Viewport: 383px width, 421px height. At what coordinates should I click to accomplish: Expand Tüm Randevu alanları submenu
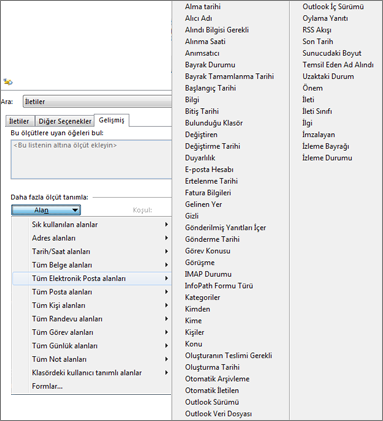click(x=91, y=319)
